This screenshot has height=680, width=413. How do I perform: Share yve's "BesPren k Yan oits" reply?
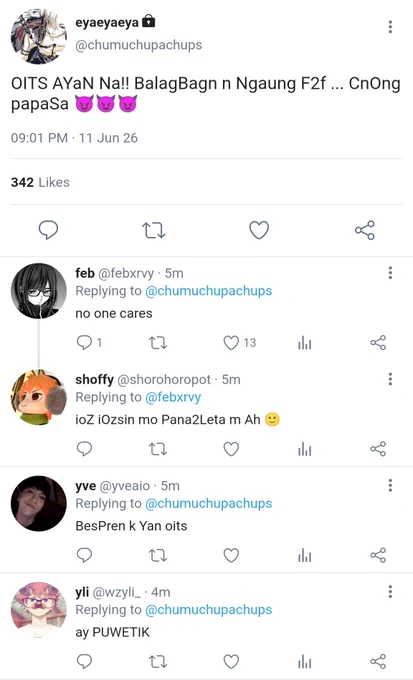coord(378,555)
